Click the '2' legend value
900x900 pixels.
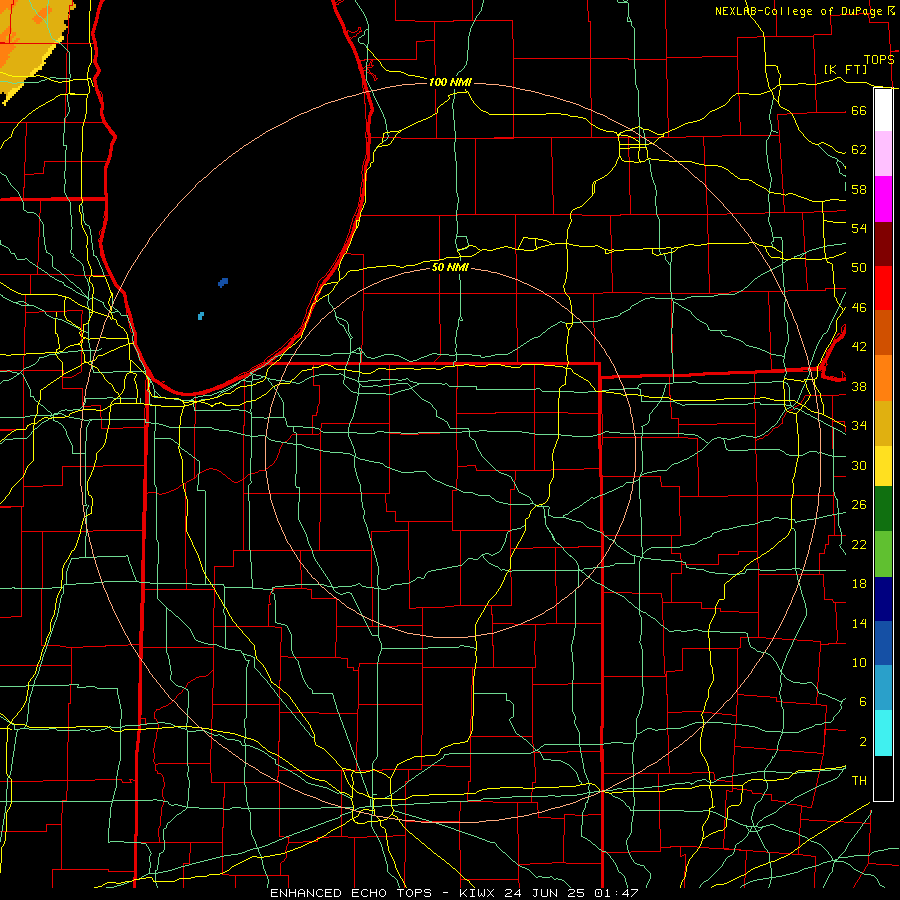[x=863, y=742]
